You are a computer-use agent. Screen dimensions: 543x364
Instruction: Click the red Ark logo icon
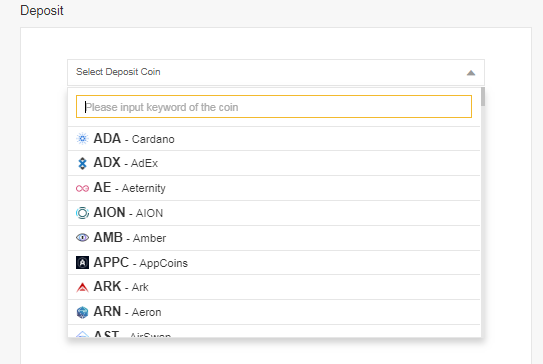82,287
